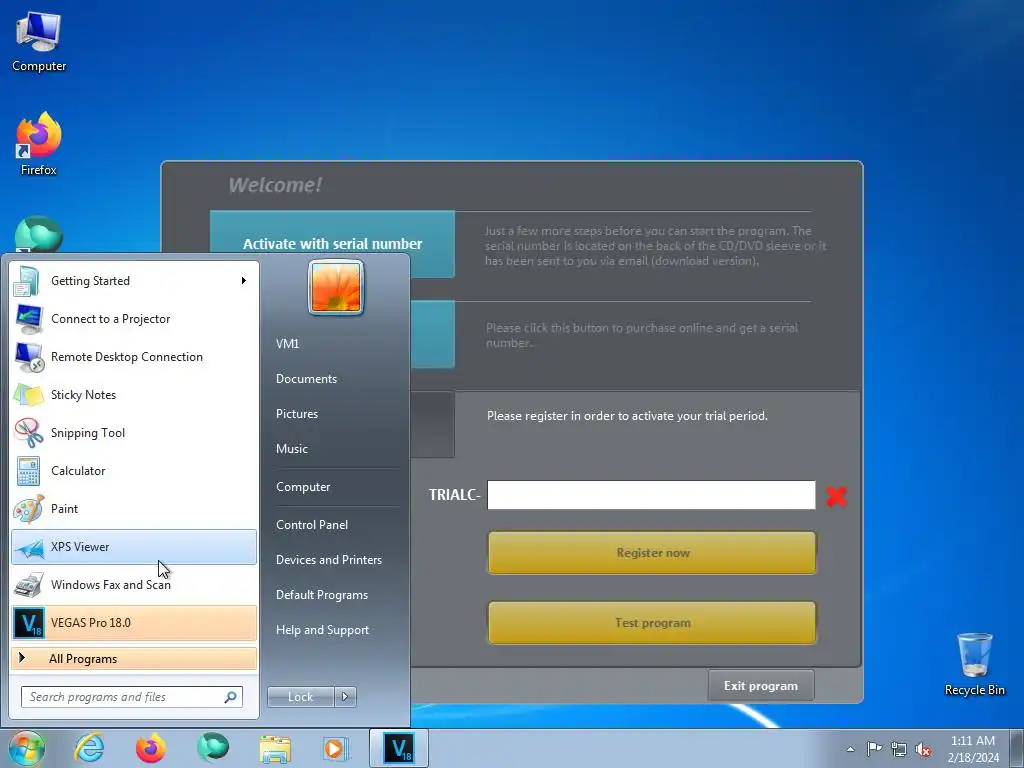Expand All Programs
The height and width of the screenshot is (768, 1024).
(134, 659)
